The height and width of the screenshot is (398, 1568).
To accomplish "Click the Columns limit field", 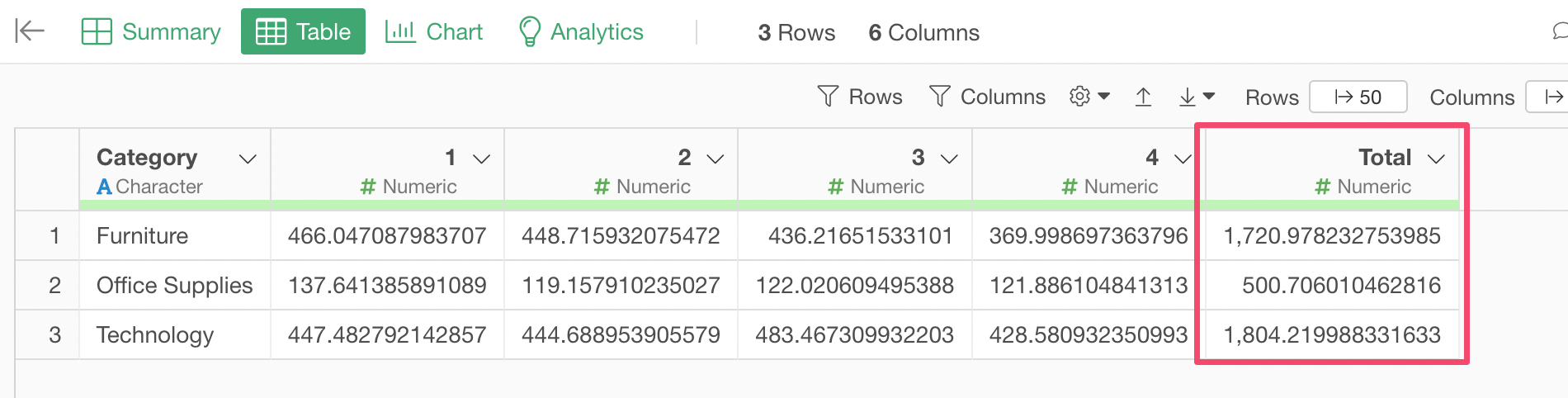I will pyautogui.click(x=1547, y=97).
